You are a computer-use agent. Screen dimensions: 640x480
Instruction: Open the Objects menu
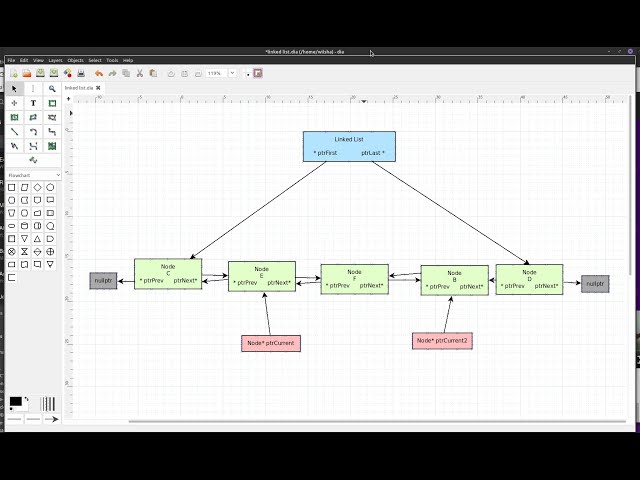point(76,60)
